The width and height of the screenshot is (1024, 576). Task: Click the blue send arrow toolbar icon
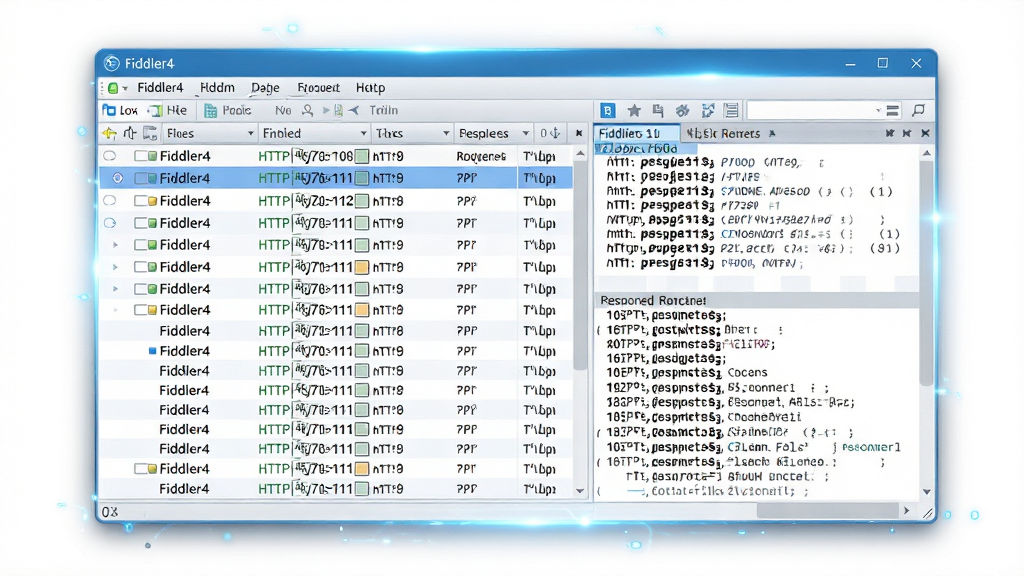[x=353, y=110]
